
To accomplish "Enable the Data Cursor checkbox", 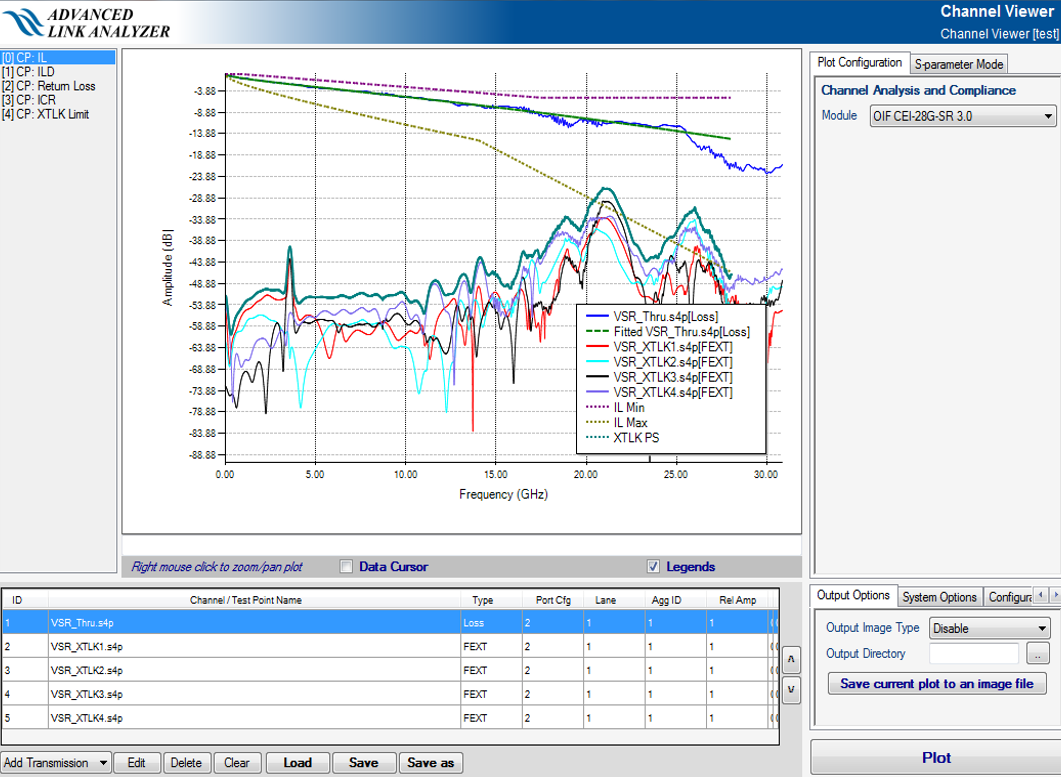I will tap(346, 567).
